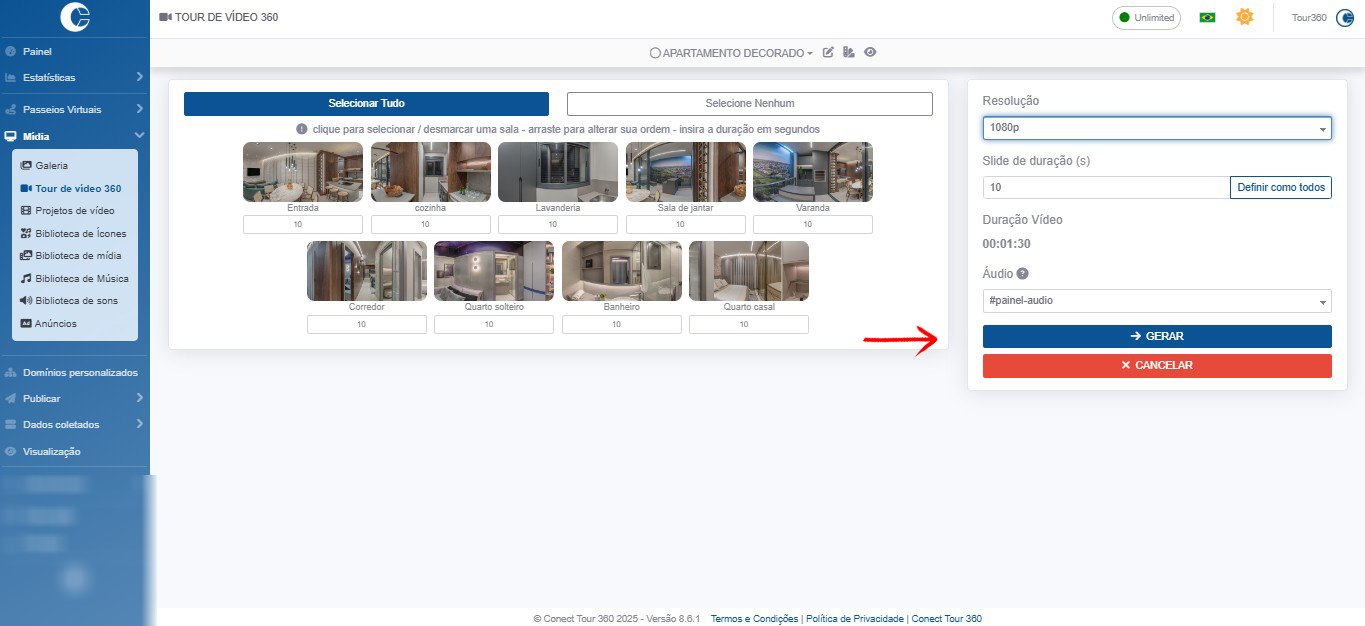
Task: Click the eye preview icon in header
Action: point(870,52)
